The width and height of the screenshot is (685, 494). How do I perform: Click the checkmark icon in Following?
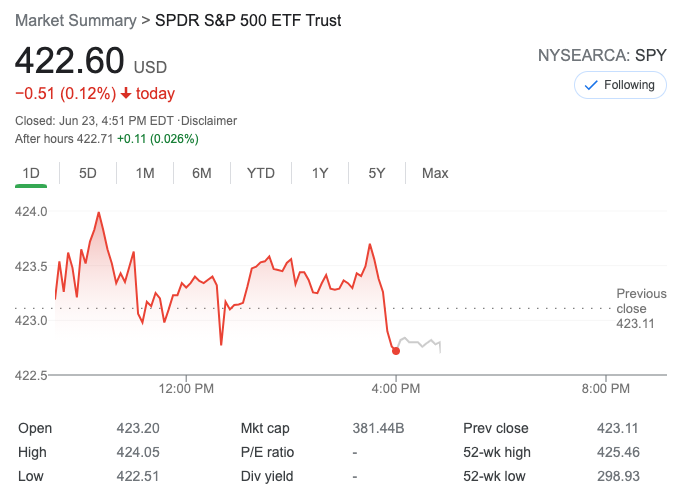tap(591, 85)
